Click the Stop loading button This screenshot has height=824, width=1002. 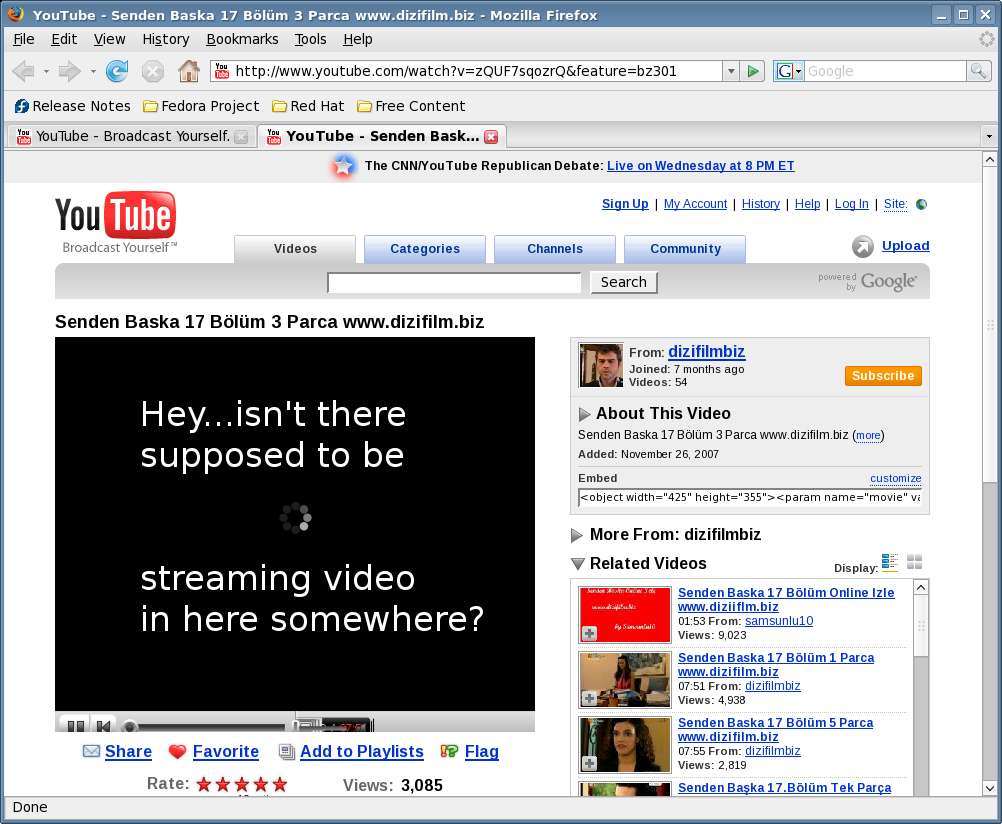153,71
